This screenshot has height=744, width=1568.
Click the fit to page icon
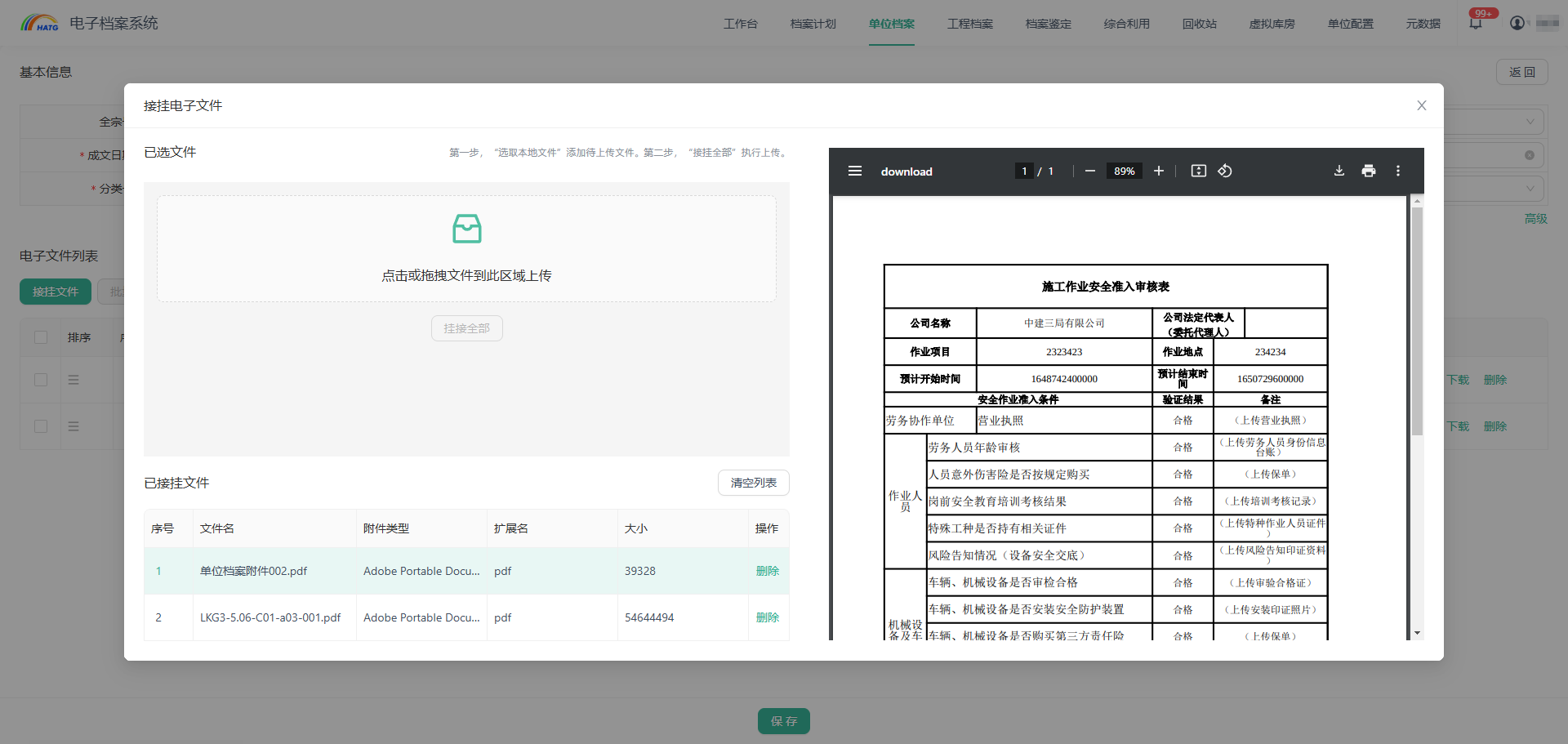click(1198, 172)
